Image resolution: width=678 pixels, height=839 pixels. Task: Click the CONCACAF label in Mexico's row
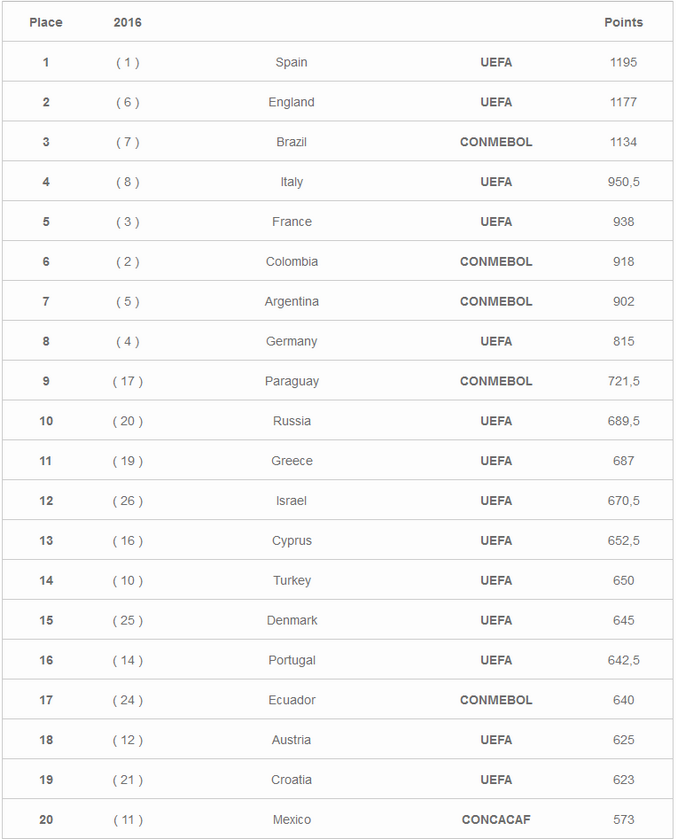point(496,820)
